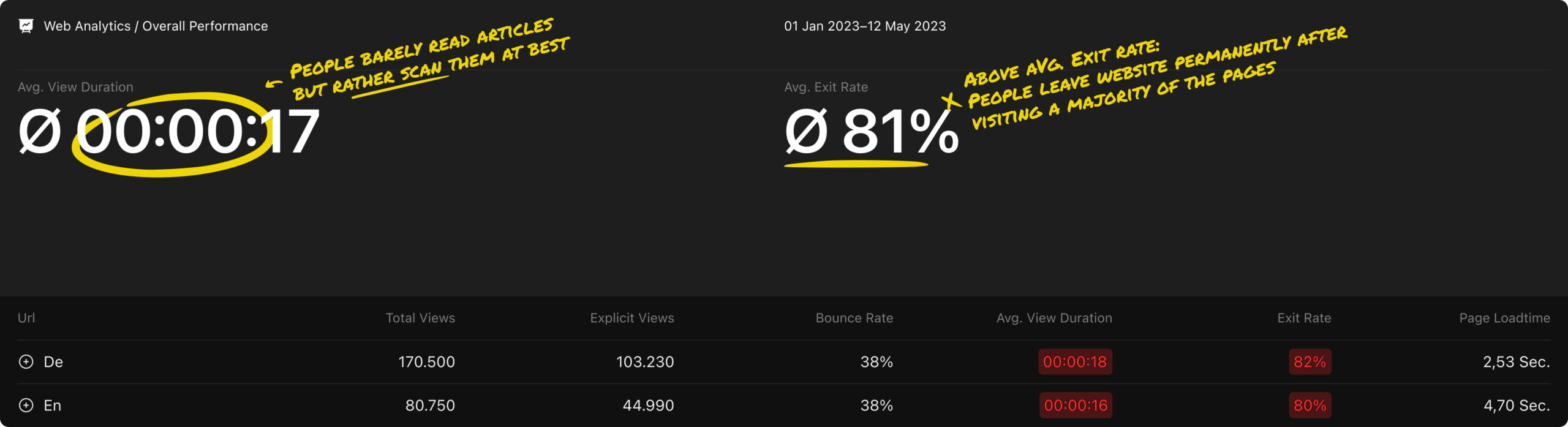
Task: Sort by Explicit Views column header
Action: pos(632,318)
